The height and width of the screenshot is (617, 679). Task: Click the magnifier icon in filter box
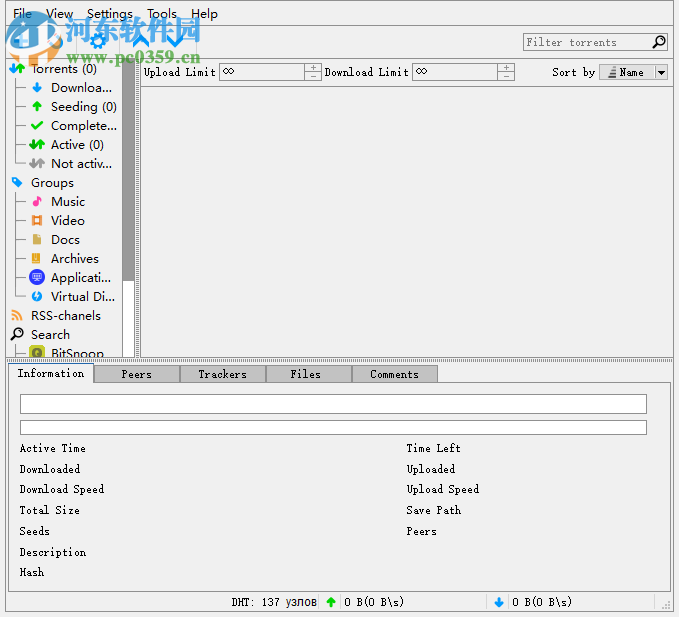659,42
